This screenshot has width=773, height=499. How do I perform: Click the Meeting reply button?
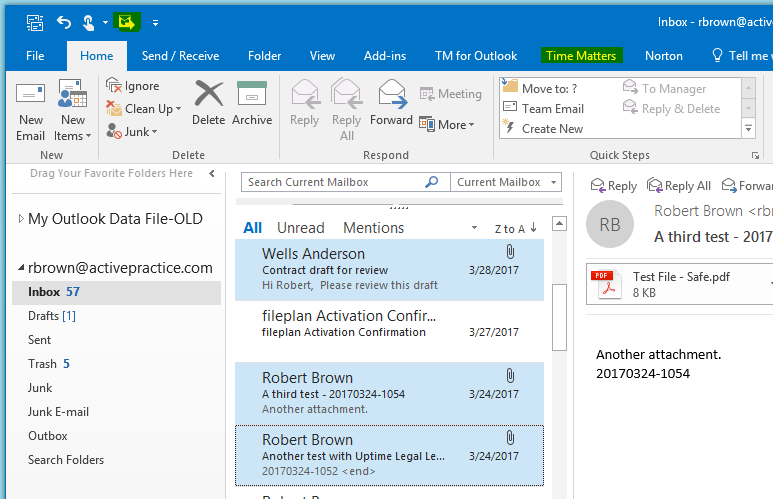pyautogui.click(x=451, y=94)
